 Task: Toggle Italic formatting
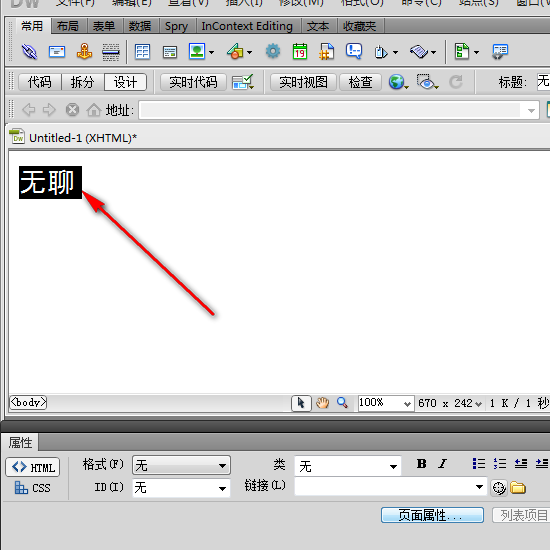pyautogui.click(x=443, y=464)
